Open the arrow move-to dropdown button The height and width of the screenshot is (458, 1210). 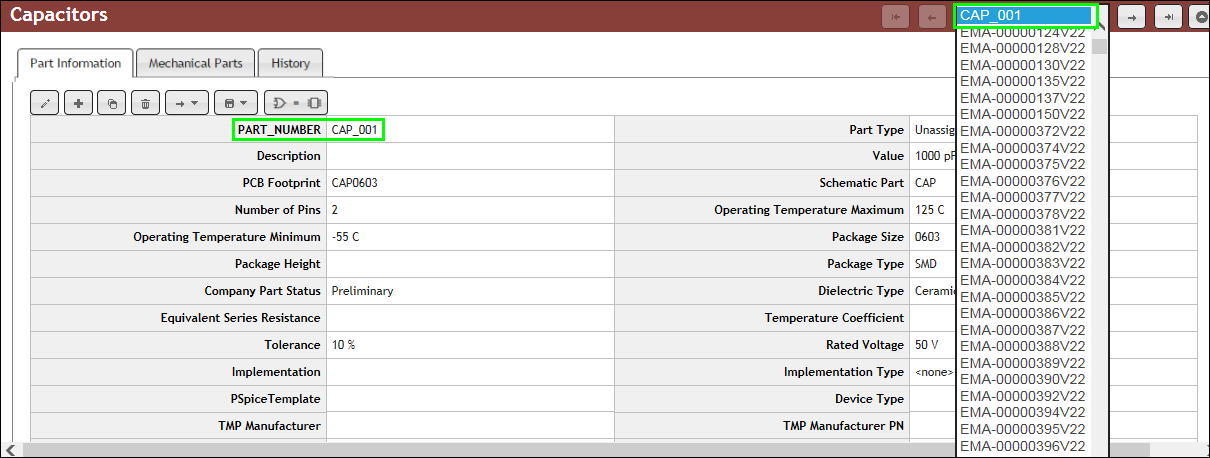tap(186, 102)
